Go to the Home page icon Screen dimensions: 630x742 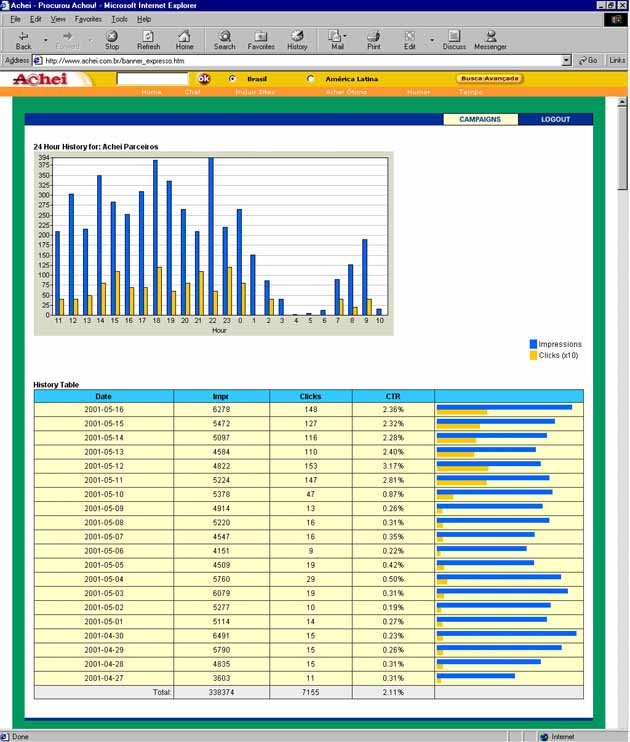[184, 39]
